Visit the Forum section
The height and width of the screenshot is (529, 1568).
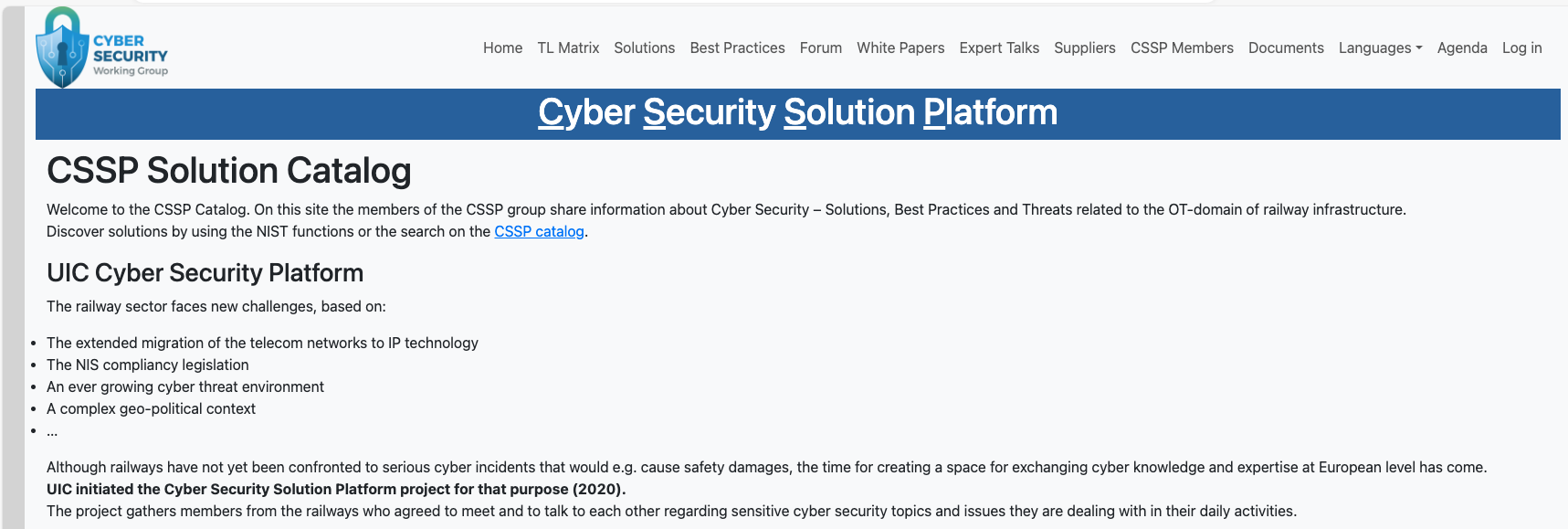click(x=821, y=48)
